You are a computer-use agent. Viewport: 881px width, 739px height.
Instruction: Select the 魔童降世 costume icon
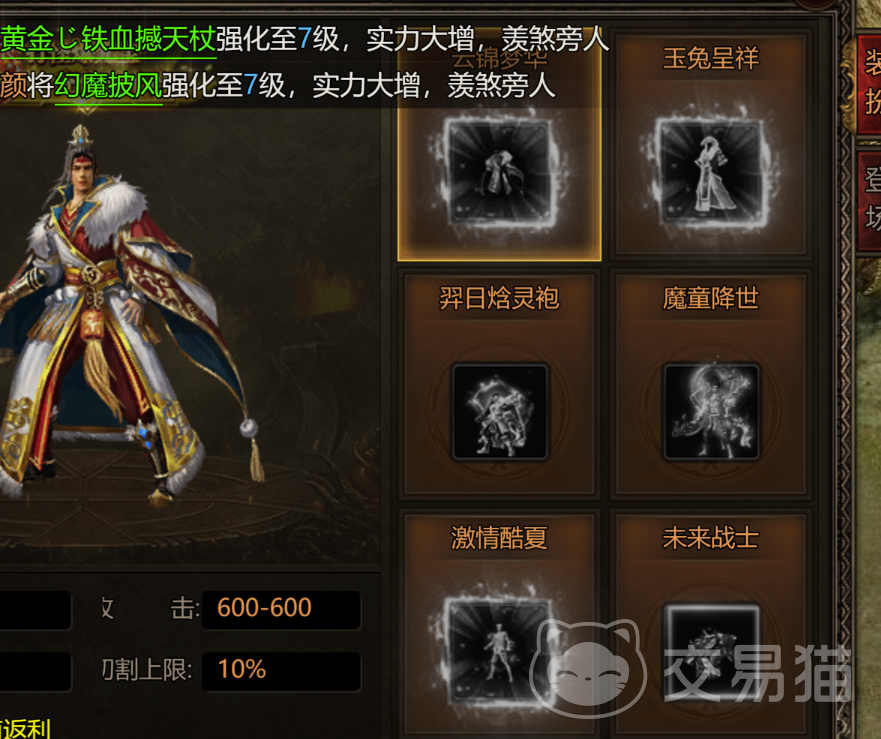tap(711, 412)
